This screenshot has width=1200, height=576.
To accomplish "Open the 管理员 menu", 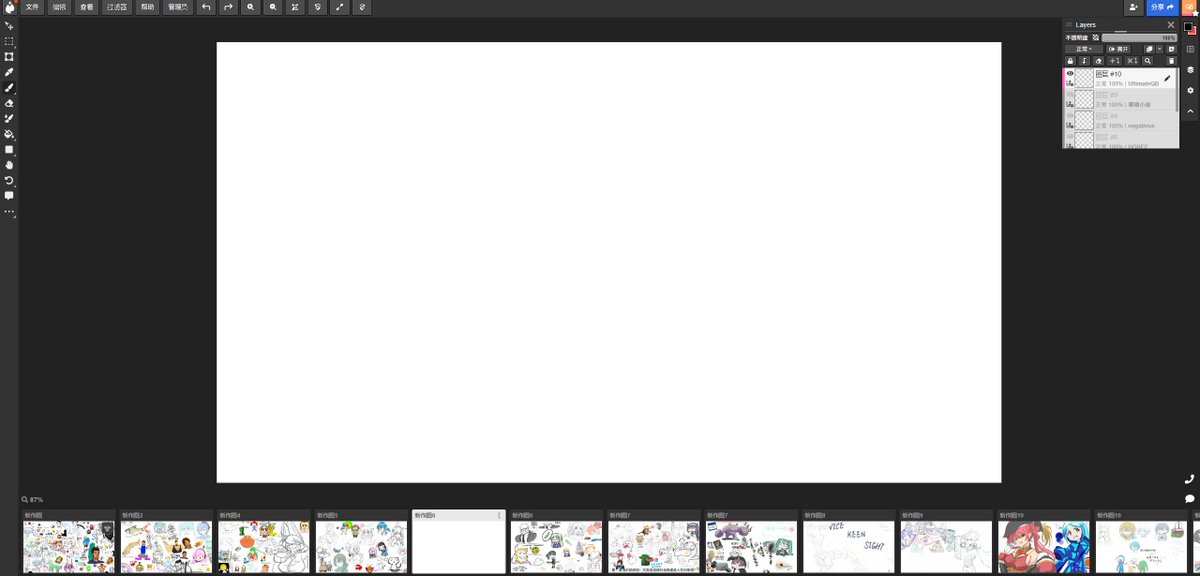I will (x=178, y=7).
